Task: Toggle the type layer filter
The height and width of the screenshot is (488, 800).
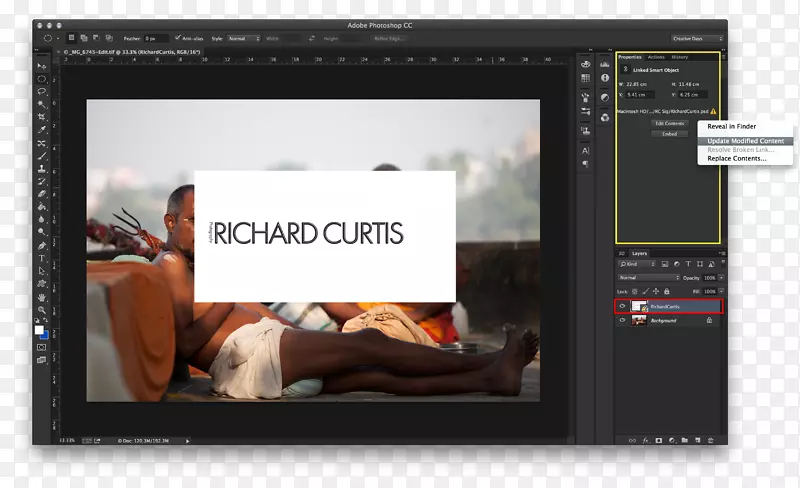Action: coord(688,264)
